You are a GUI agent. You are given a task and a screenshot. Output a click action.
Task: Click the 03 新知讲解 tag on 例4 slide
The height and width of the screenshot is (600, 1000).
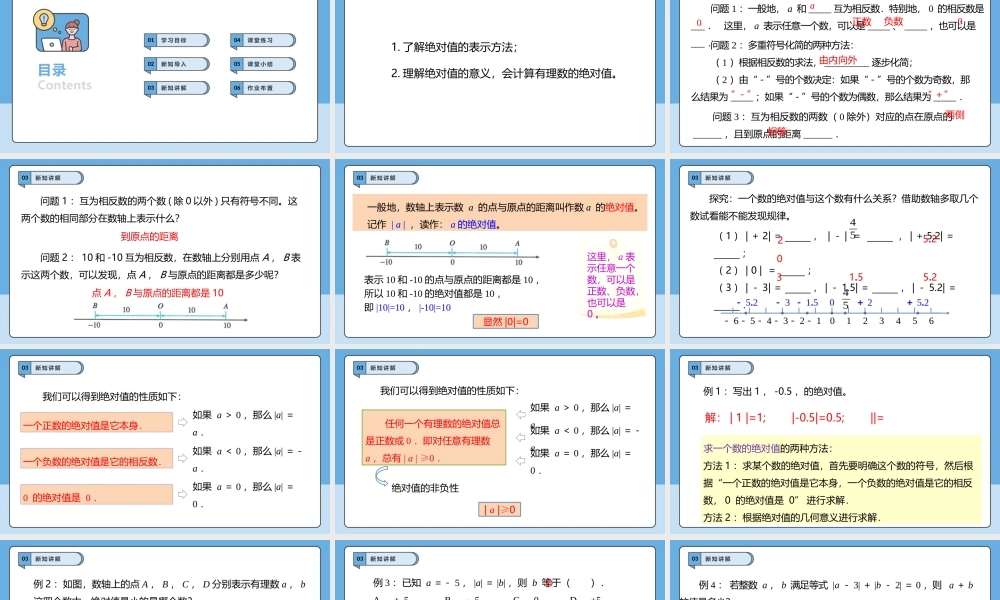(x=721, y=559)
